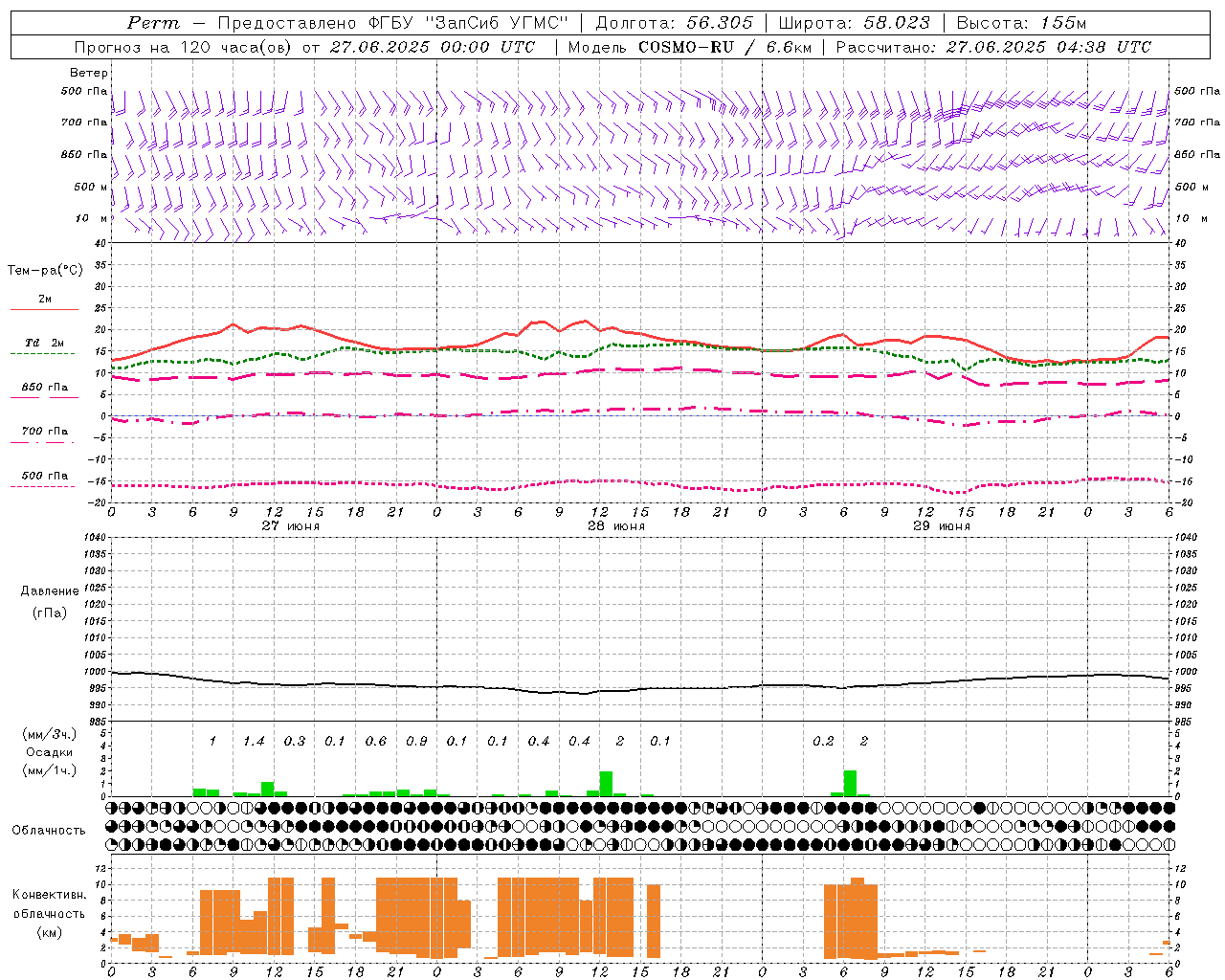Click the 'Давление' pressure panel label
This screenshot has width=1225, height=980.
50,591
